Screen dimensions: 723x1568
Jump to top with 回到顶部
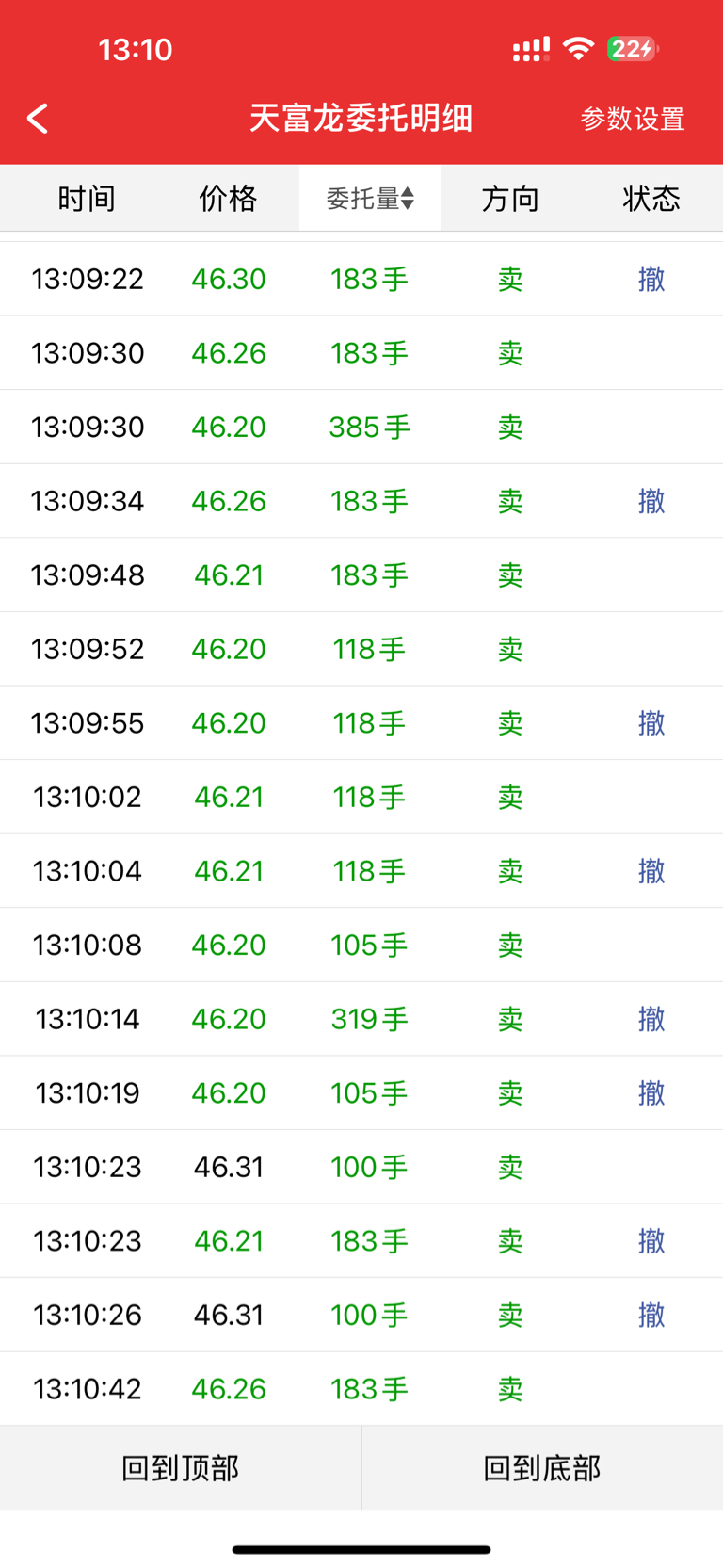[x=180, y=1468]
